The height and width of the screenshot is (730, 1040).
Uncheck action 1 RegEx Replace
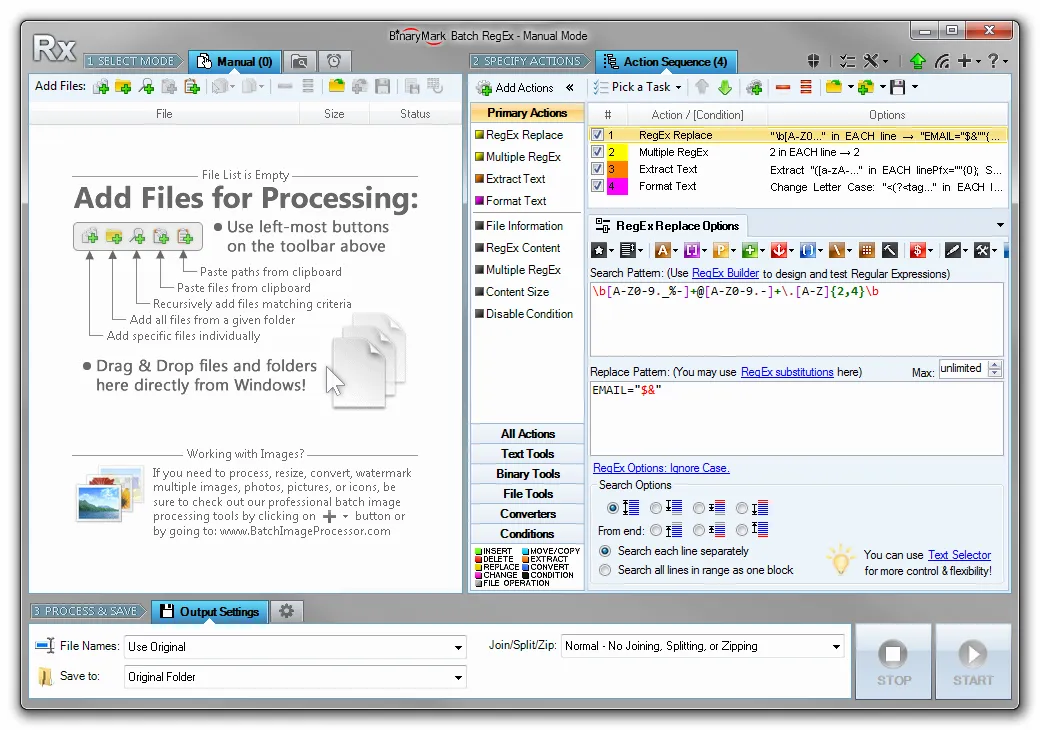pos(597,133)
